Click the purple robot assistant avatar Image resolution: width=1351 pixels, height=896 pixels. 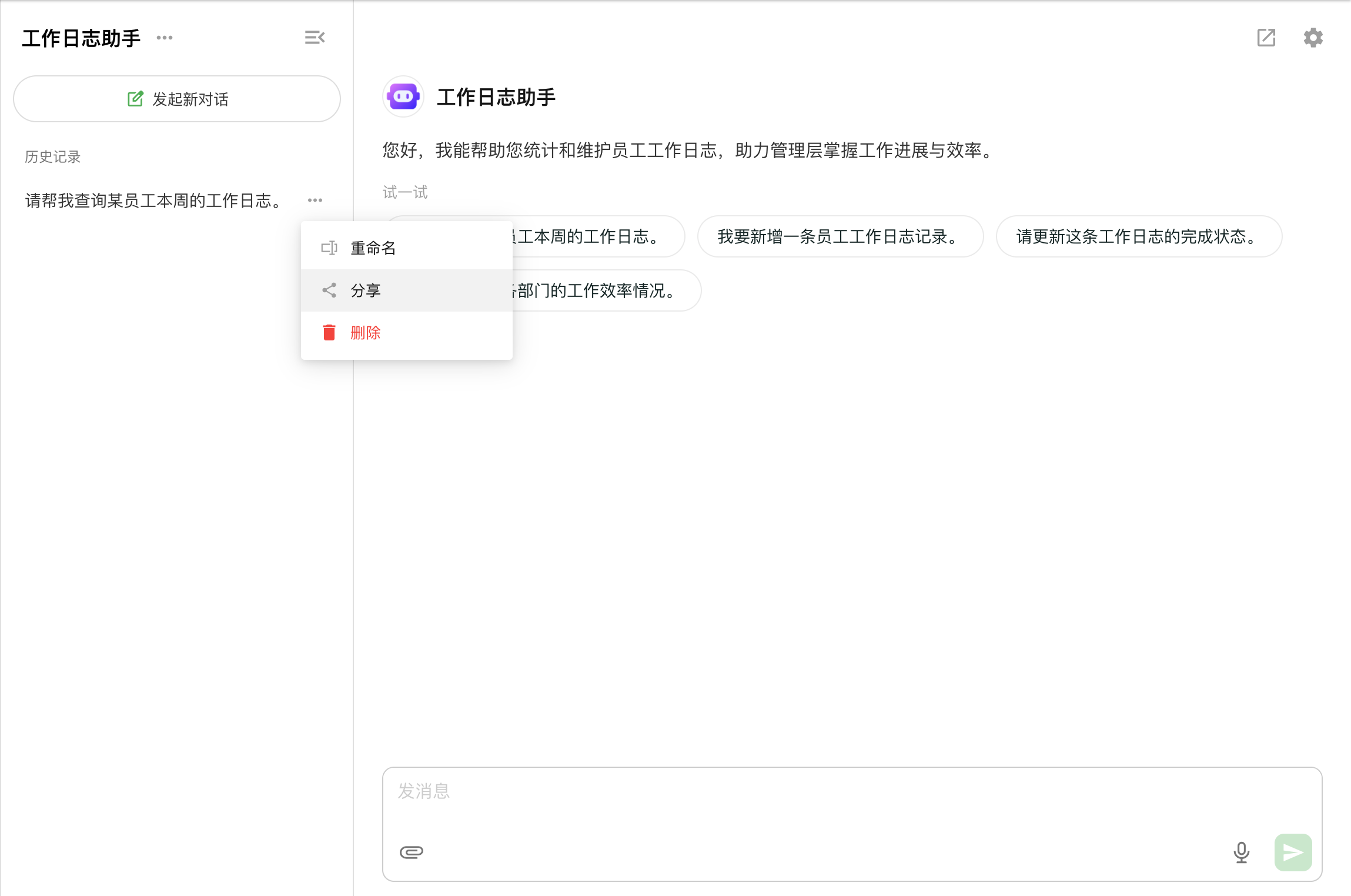(403, 97)
